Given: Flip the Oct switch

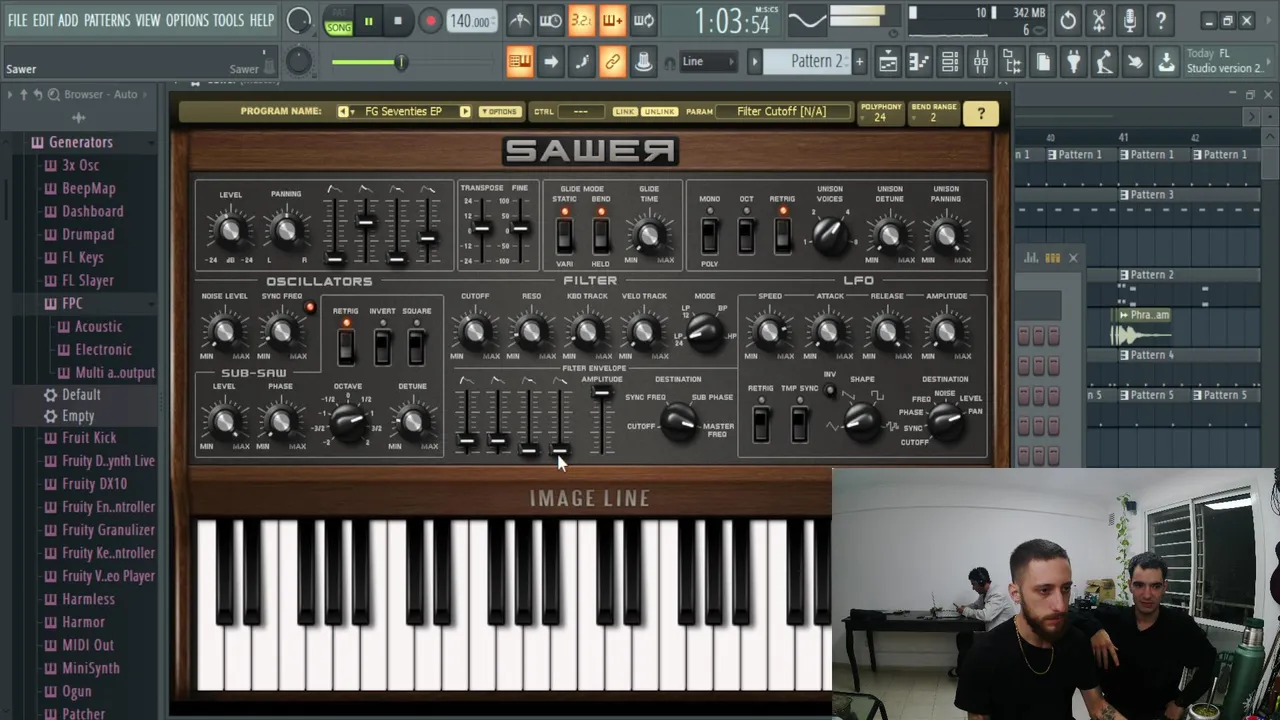Looking at the screenshot, I should [x=746, y=236].
